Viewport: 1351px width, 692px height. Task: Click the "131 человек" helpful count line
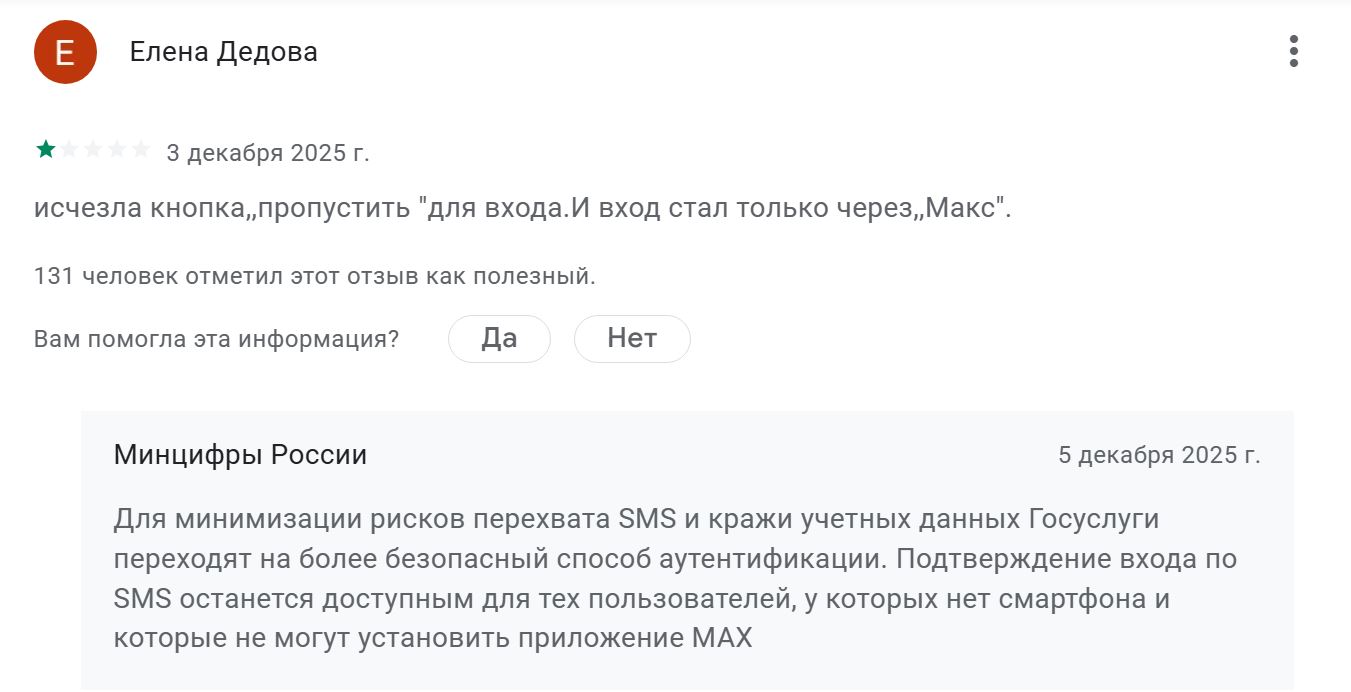click(x=314, y=276)
